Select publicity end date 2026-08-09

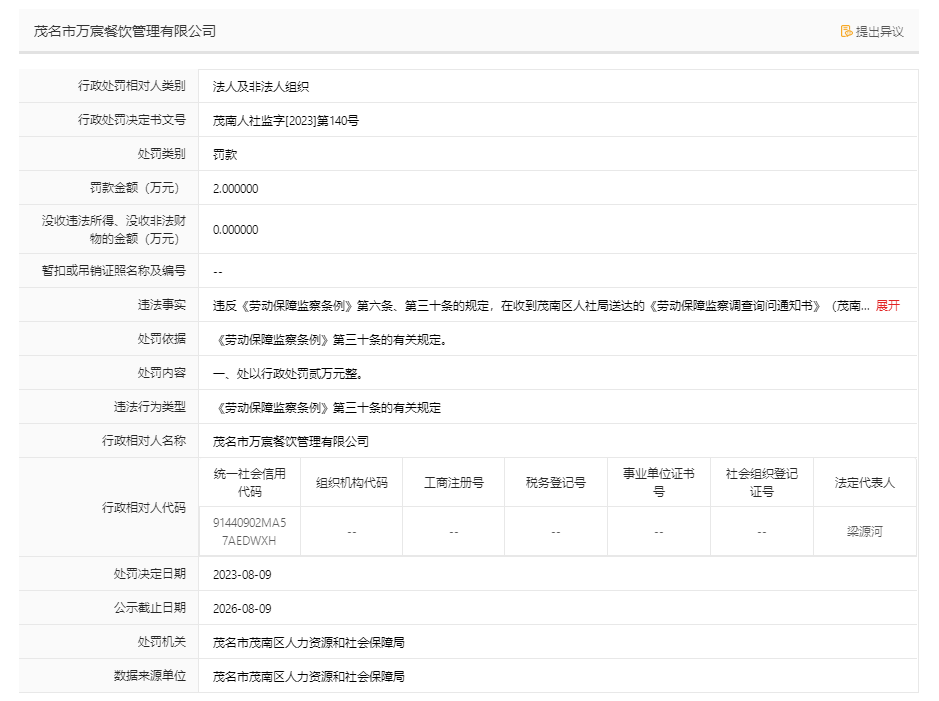pos(242,609)
